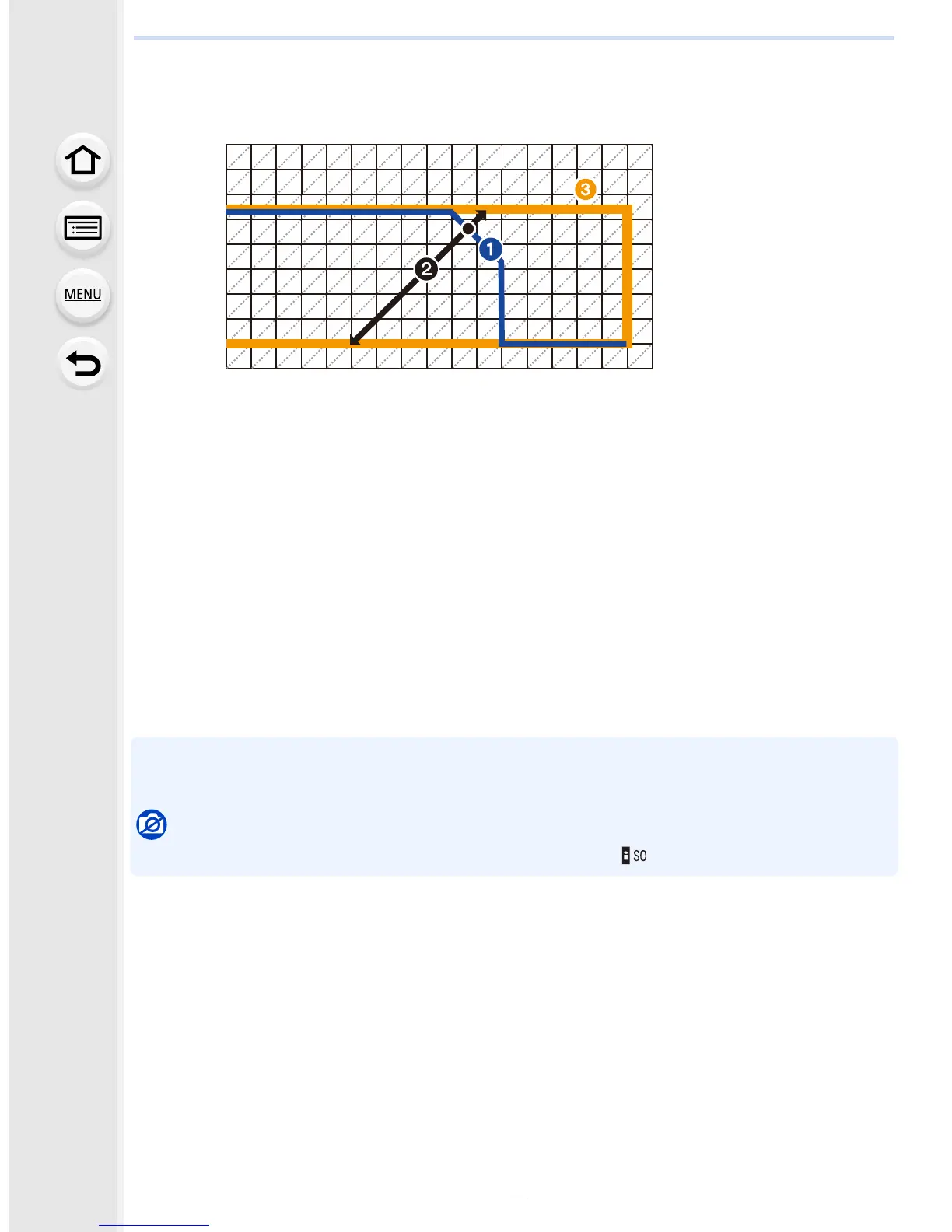Click the lower arrowhead of diagonal arrow
This screenshot has height=1232, width=952.
click(355, 339)
